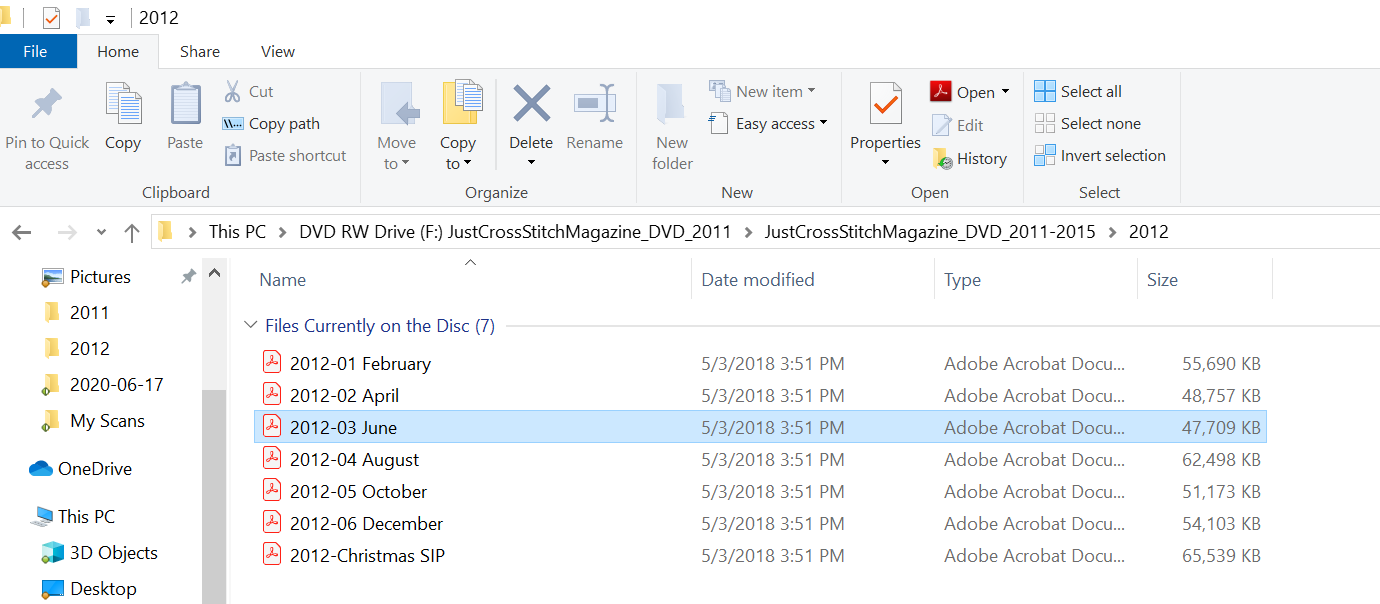This screenshot has width=1380, height=604.
Task: Click Paste shortcut in the ribbon
Action: (x=285, y=156)
